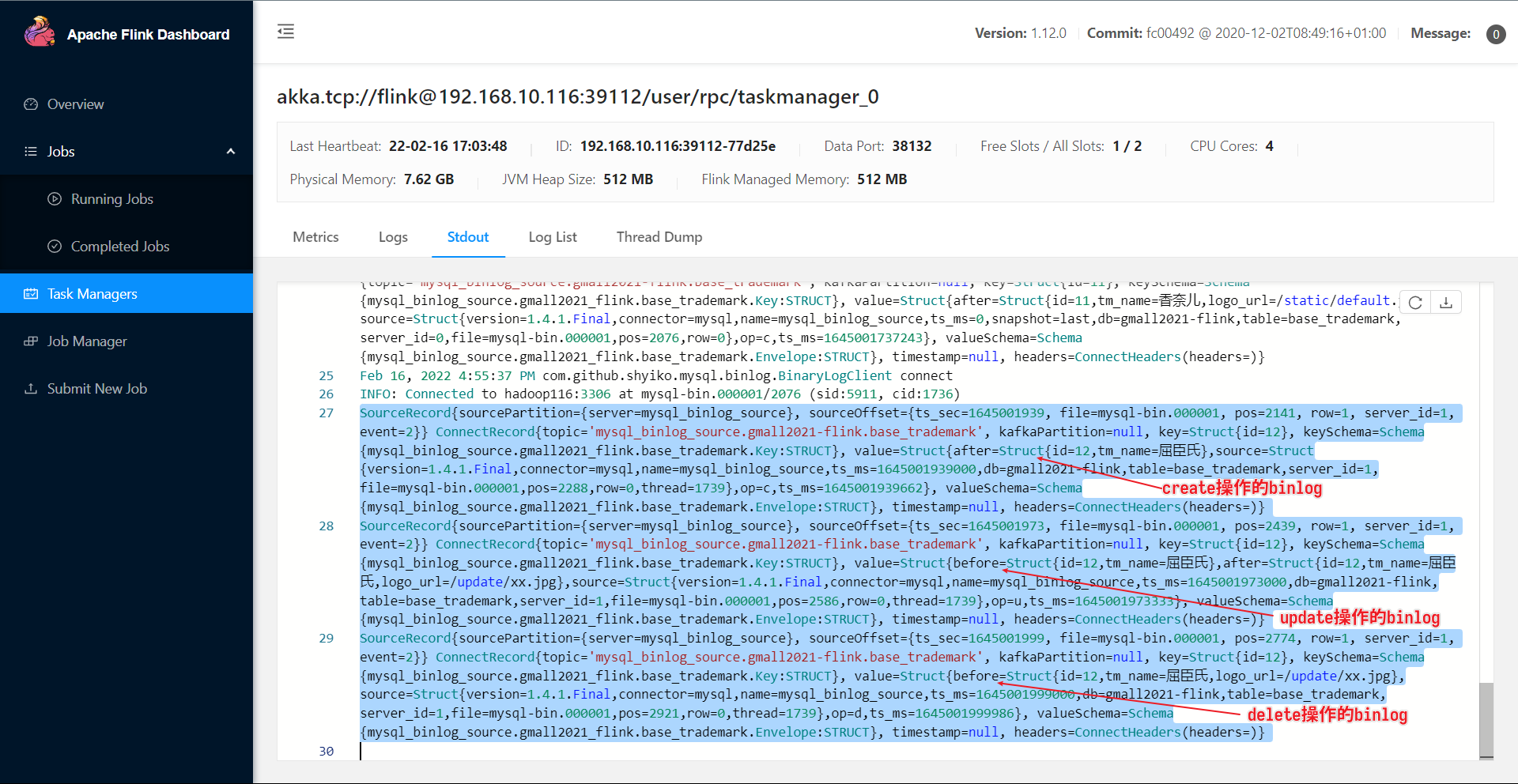The width and height of the screenshot is (1518, 784).
Task: Click line number 29 in stdout
Action: tap(326, 638)
